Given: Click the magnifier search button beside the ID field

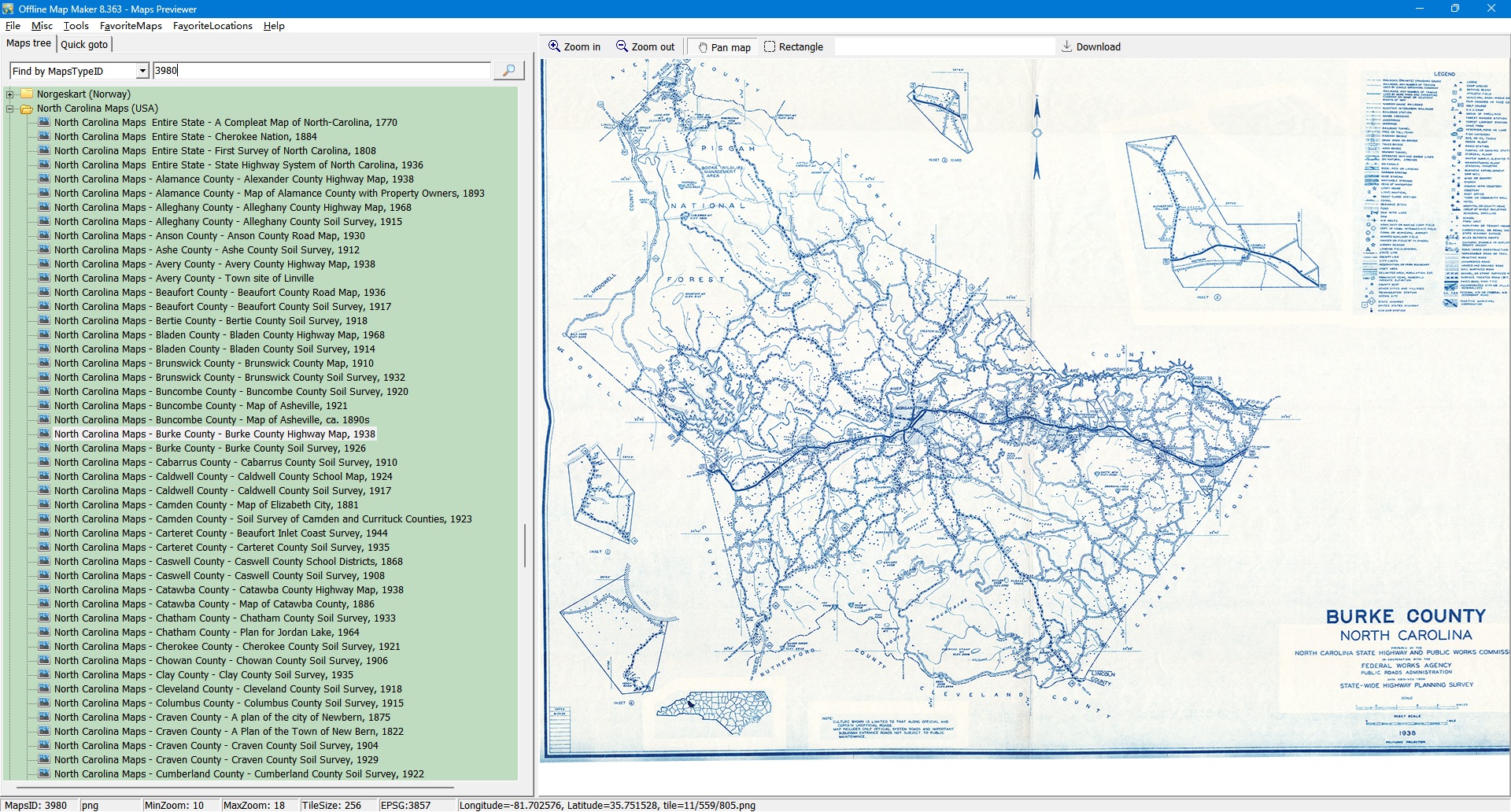Looking at the screenshot, I should (508, 71).
